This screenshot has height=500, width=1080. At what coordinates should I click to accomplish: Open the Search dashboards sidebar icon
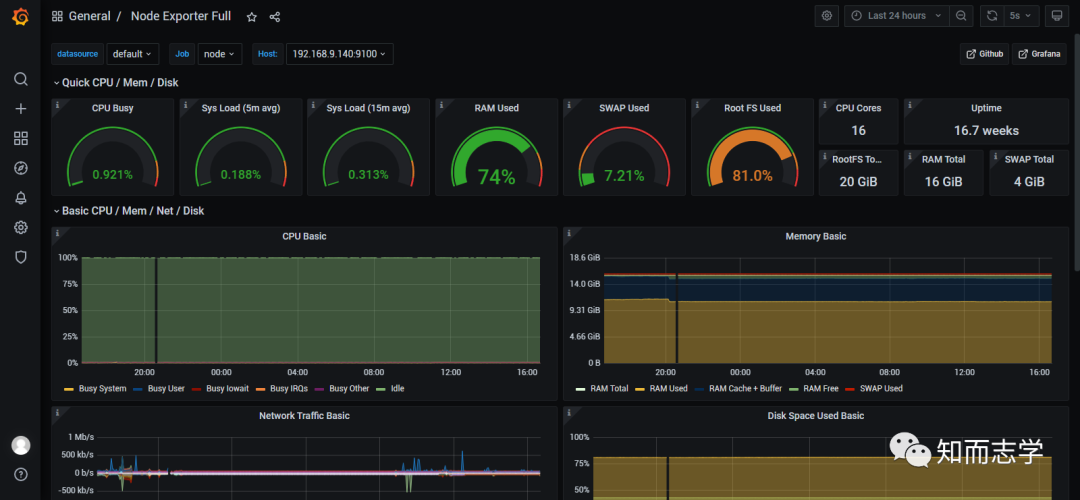[x=21, y=79]
